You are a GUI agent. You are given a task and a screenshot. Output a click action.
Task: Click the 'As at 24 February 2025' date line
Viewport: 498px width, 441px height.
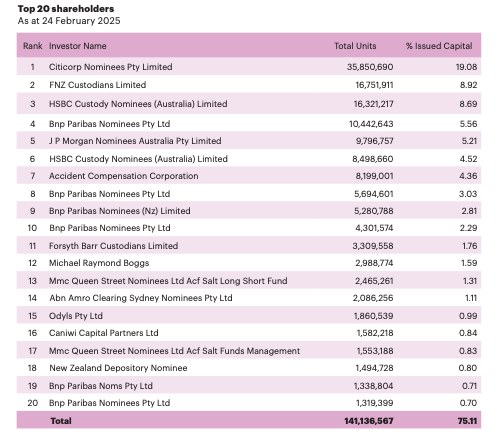pyautogui.click(x=69, y=21)
